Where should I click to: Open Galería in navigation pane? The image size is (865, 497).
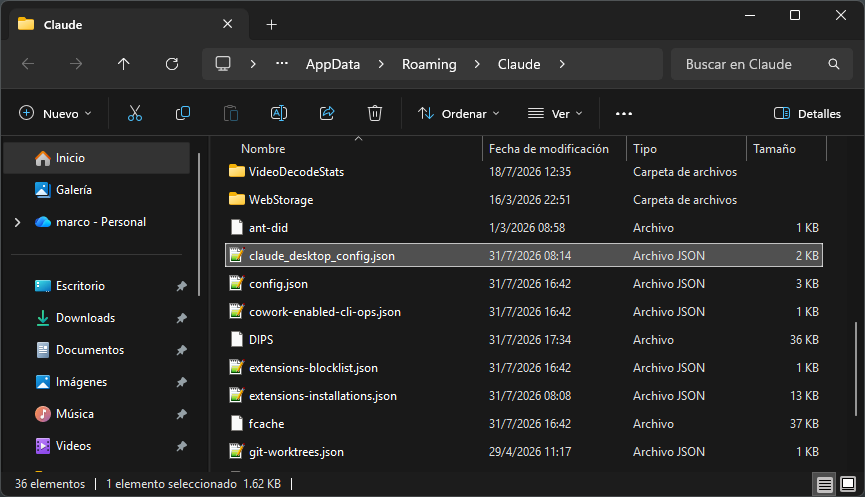97,190
